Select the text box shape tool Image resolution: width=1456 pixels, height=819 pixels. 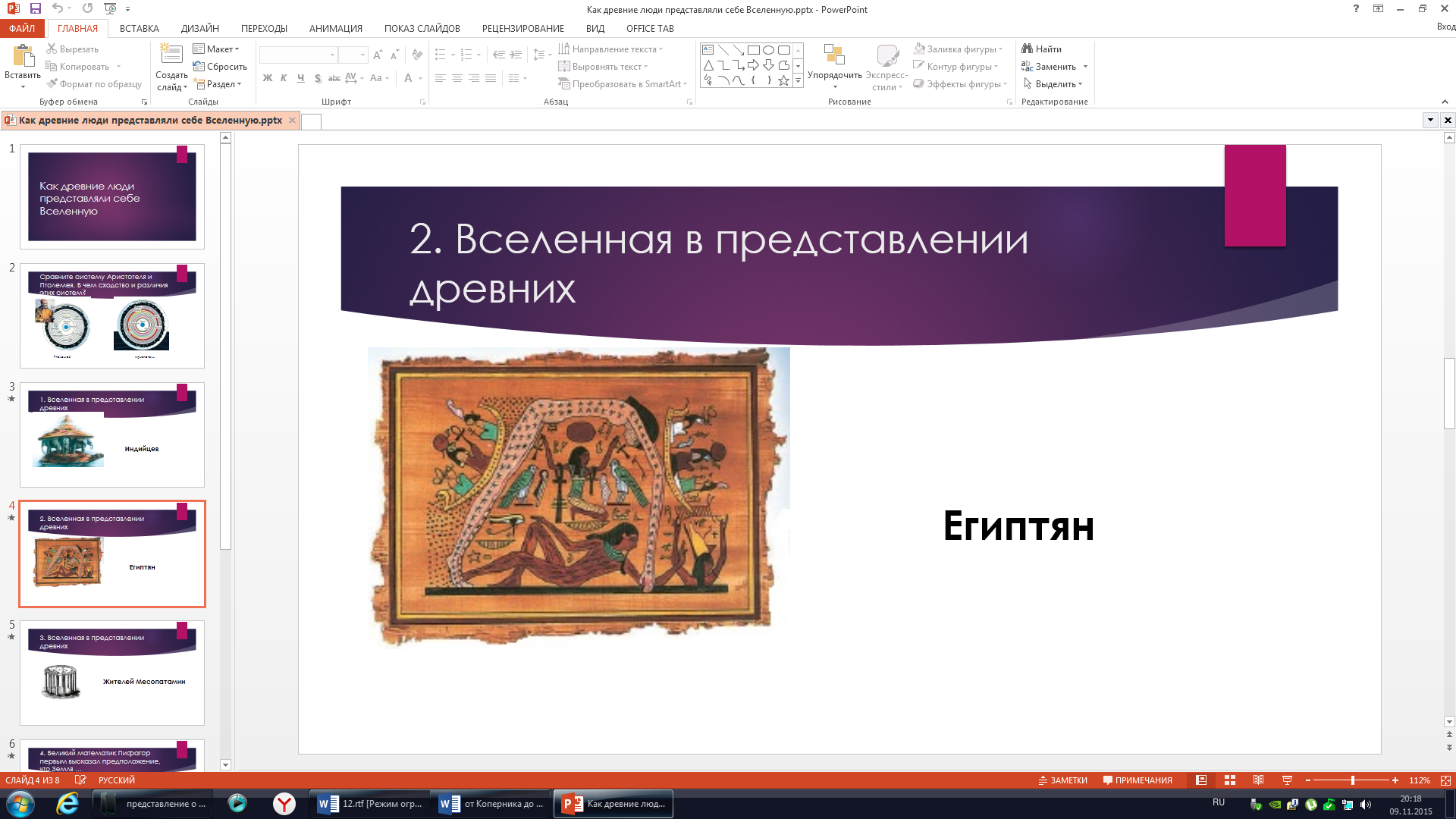pos(708,50)
